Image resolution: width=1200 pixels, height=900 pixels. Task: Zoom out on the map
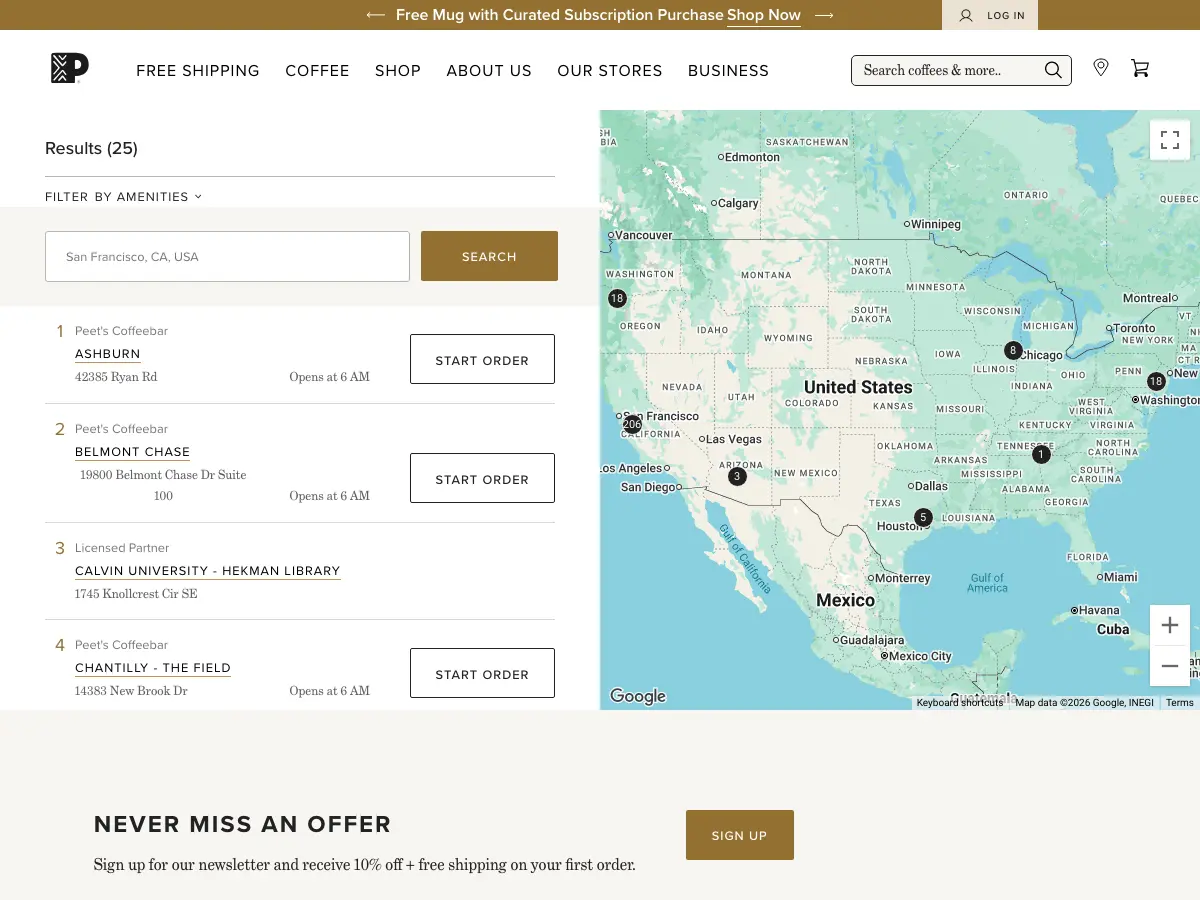pos(1170,666)
